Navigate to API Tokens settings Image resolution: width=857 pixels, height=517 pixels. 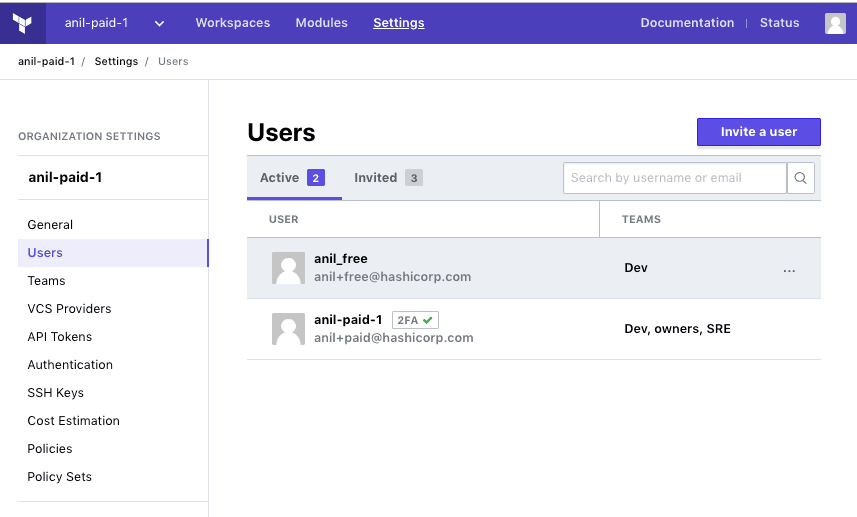coord(59,337)
